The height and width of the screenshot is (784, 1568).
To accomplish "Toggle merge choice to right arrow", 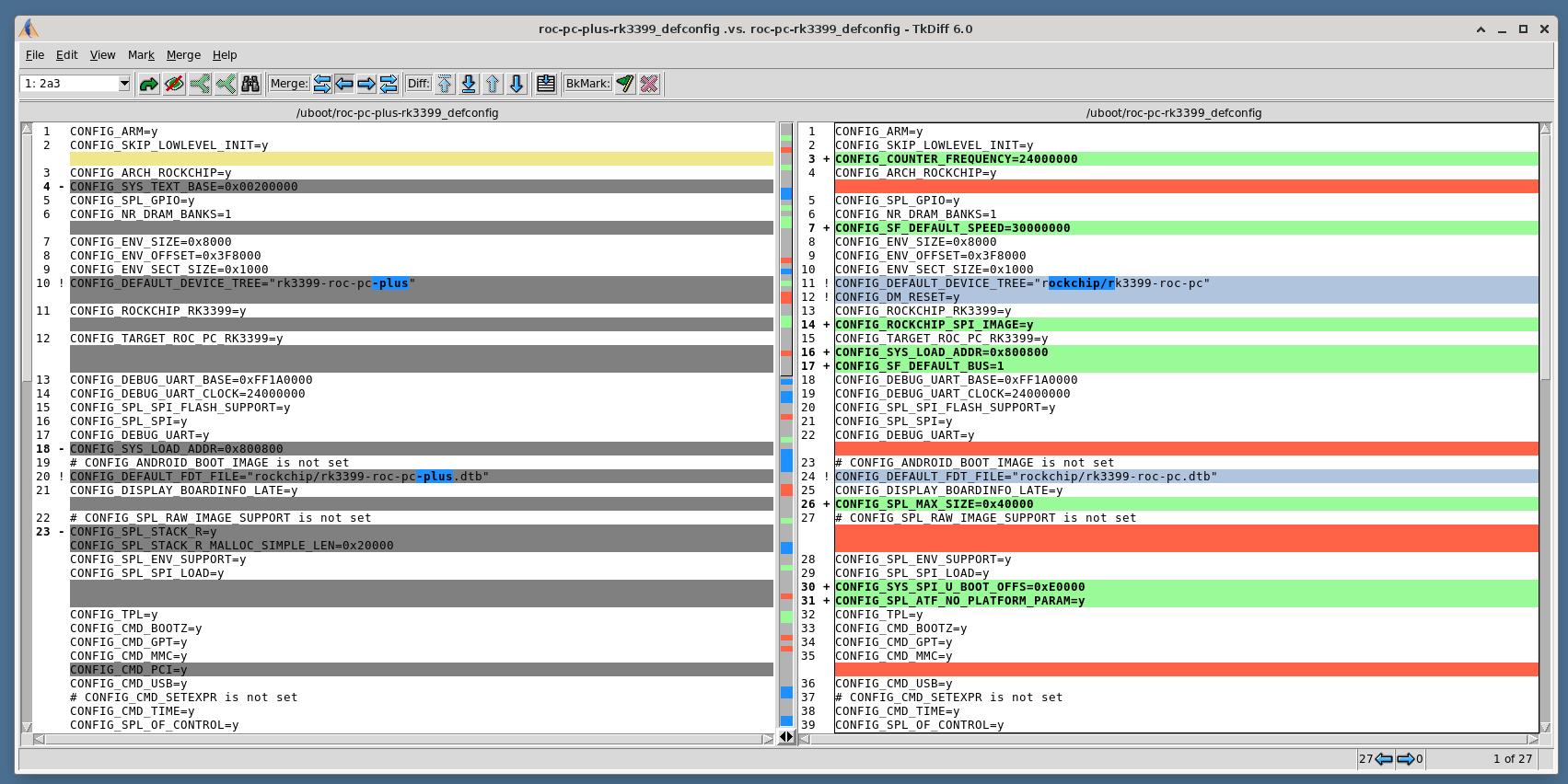I will [x=366, y=84].
